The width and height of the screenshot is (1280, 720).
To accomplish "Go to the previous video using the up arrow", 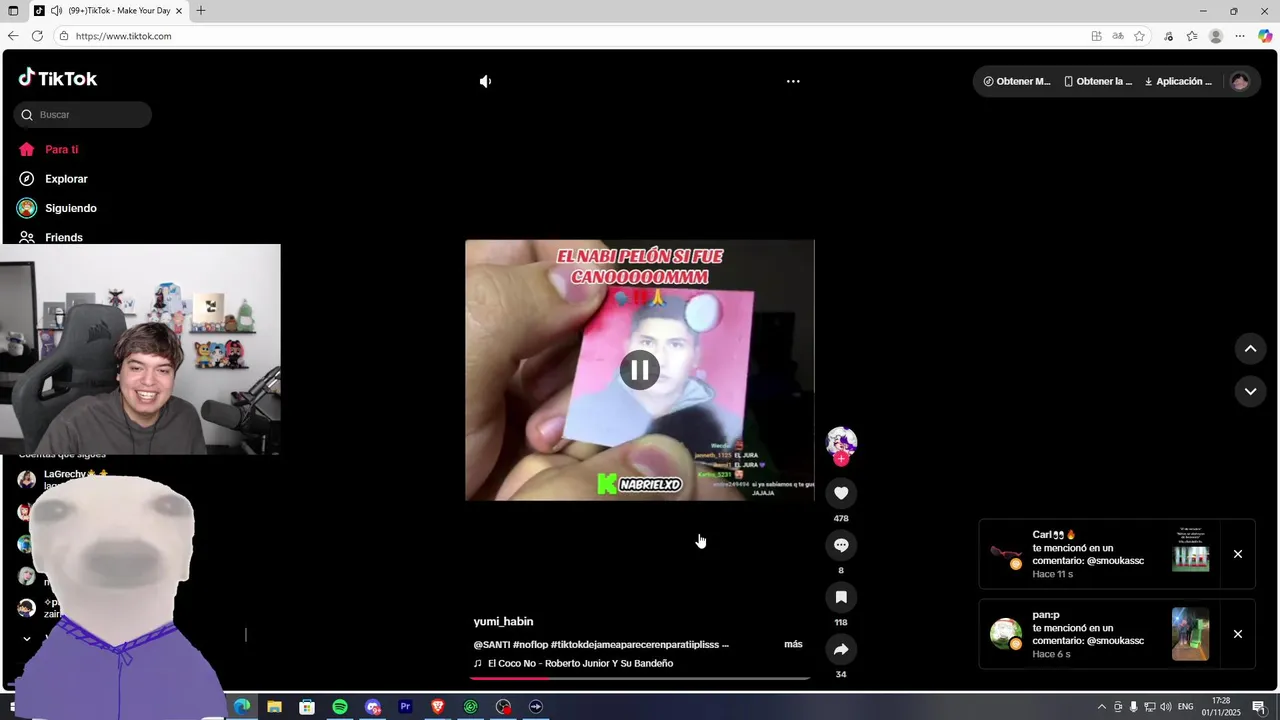I will [1250, 348].
